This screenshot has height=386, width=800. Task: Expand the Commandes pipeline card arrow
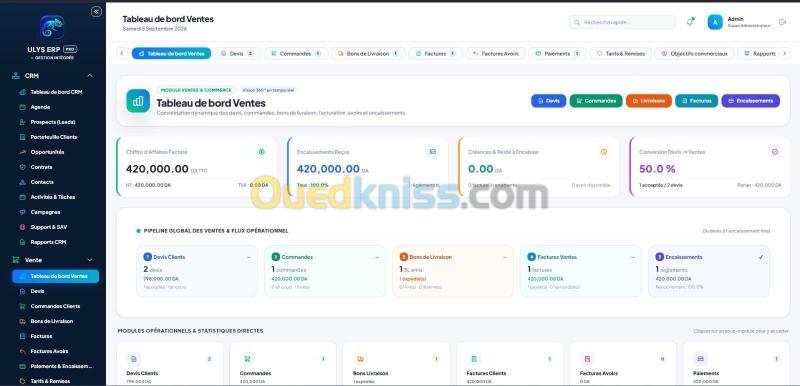coord(377,258)
